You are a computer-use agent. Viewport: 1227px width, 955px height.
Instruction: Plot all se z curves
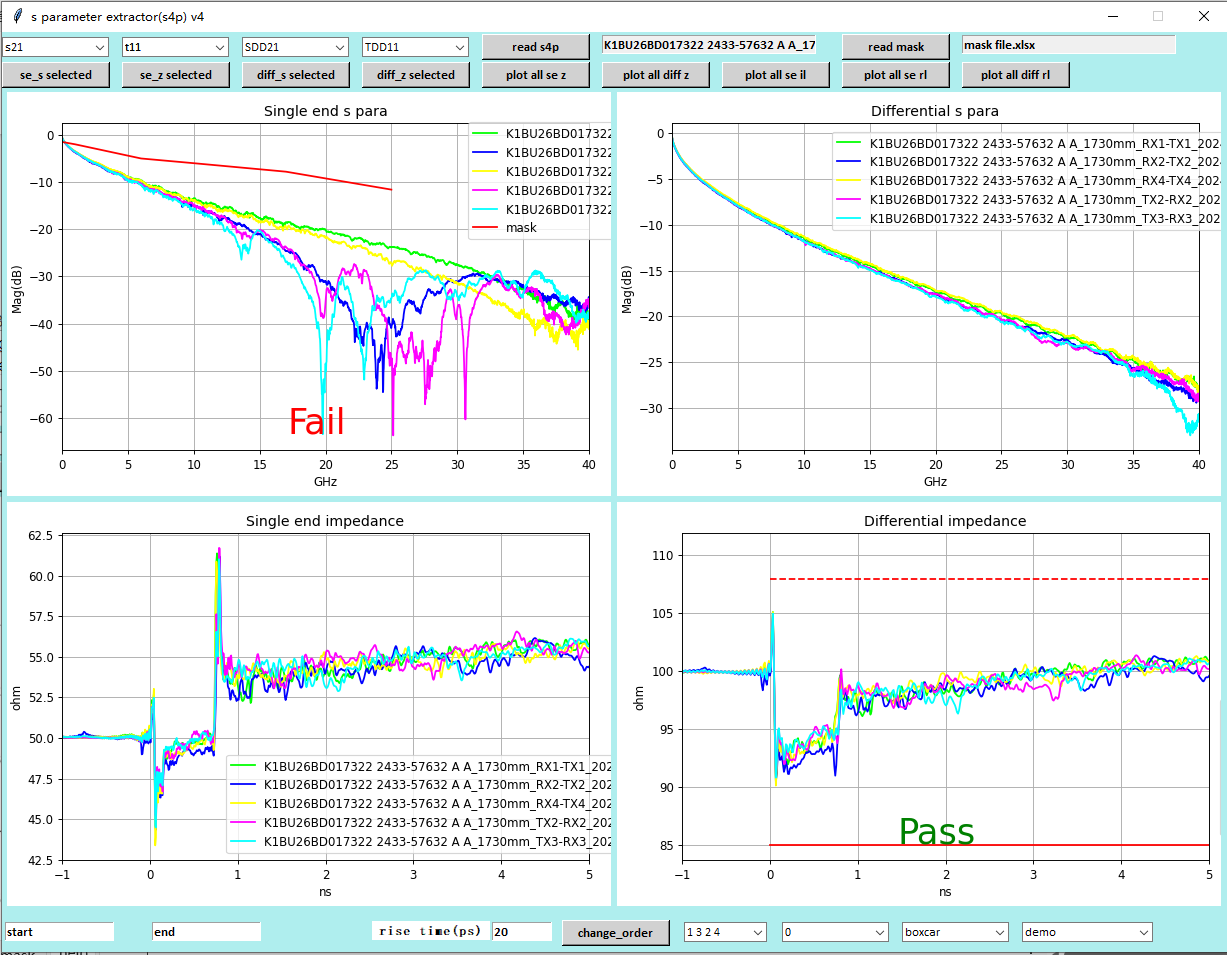(536, 75)
